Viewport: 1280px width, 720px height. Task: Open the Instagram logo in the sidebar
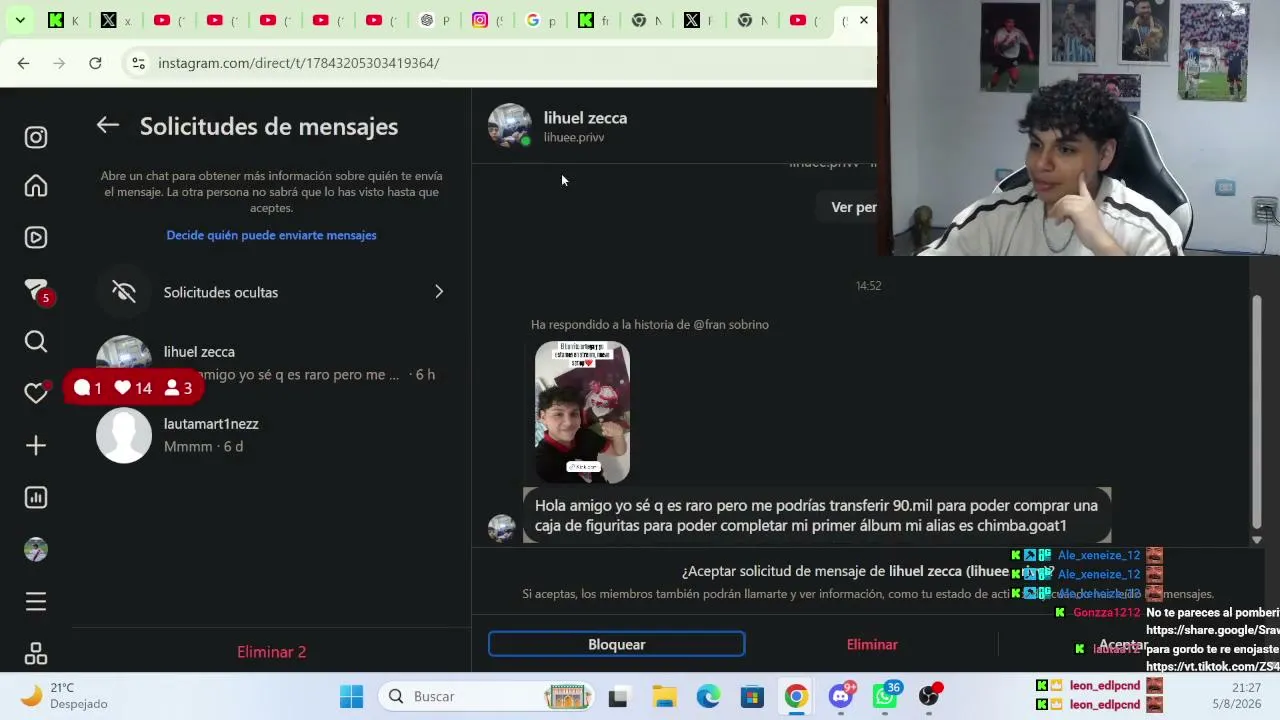[36, 137]
